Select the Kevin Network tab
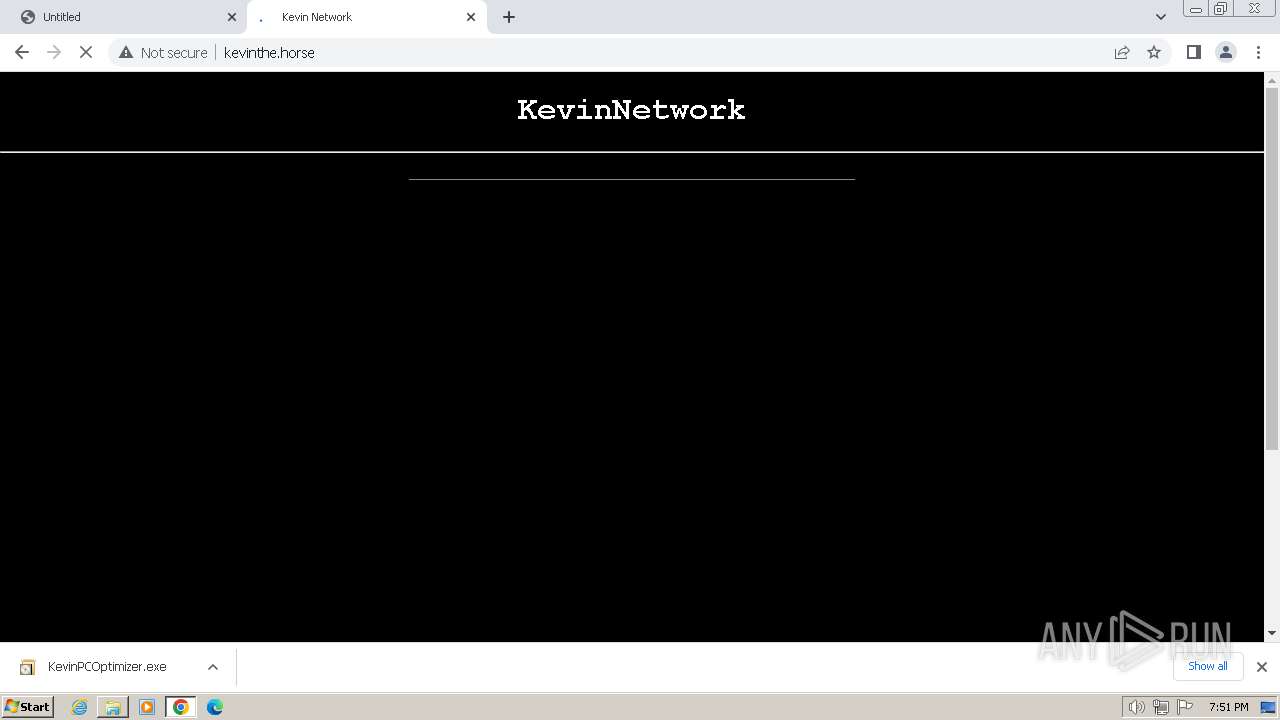The width and height of the screenshot is (1280, 720). pos(365,17)
